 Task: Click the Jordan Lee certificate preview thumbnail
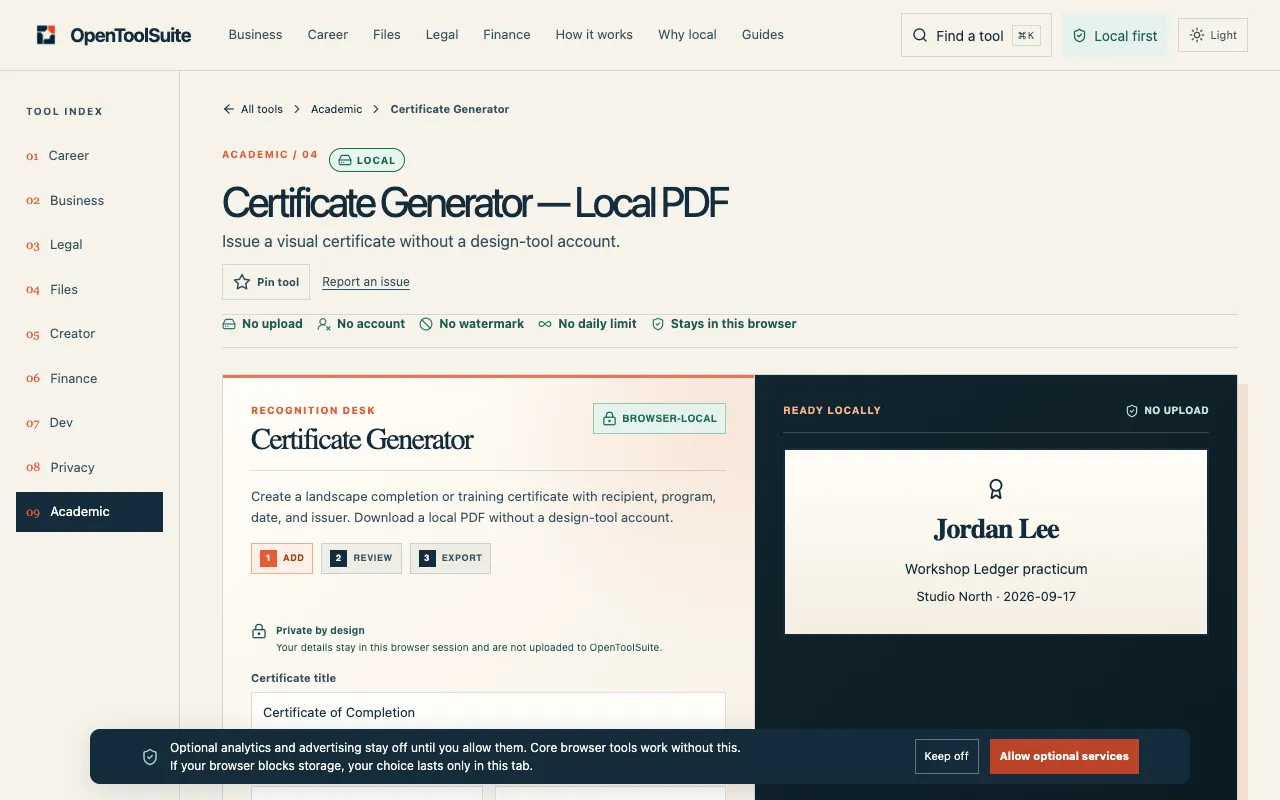click(996, 541)
